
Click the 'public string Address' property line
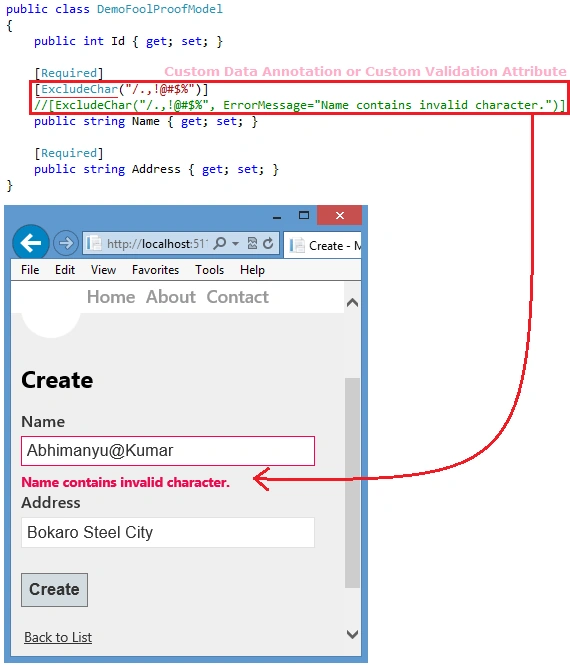point(156,169)
